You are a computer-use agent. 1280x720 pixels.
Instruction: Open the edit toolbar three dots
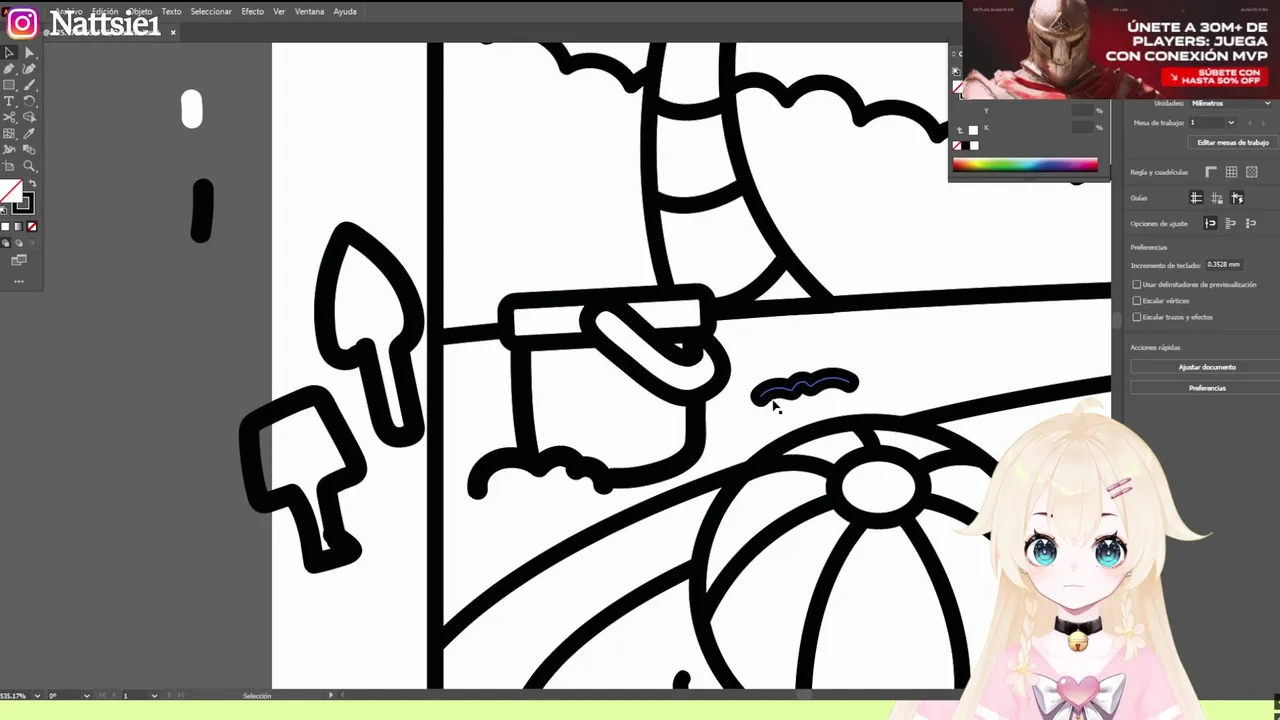19,281
